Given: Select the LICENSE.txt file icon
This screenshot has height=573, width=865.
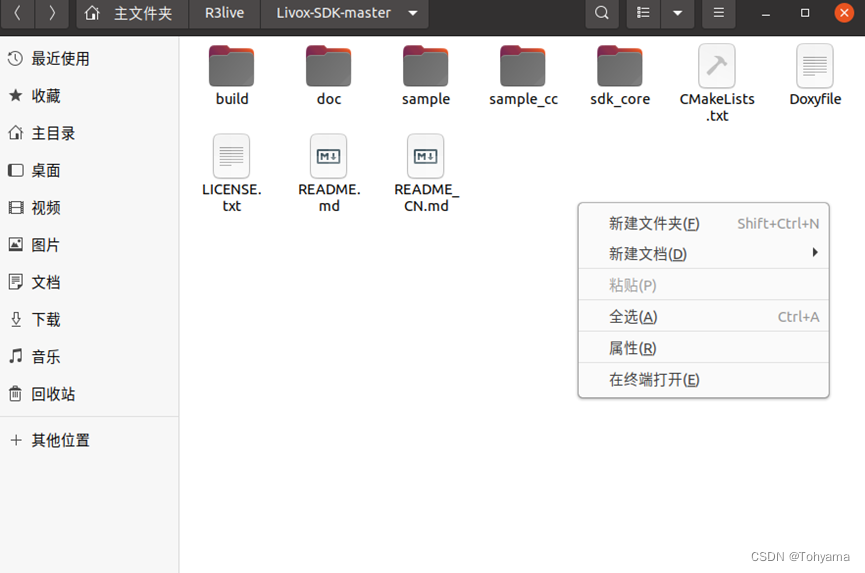Looking at the screenshot, I should coord(232,156).
